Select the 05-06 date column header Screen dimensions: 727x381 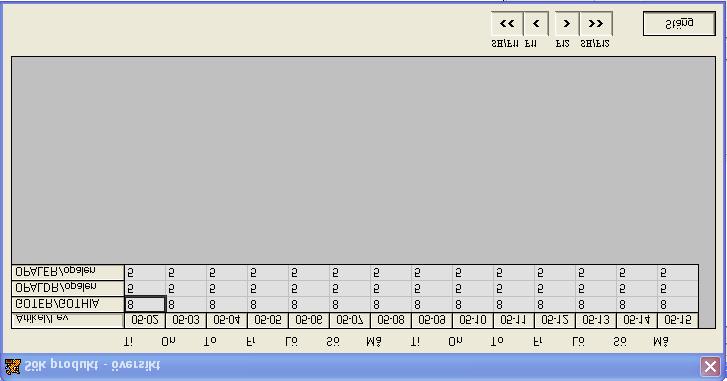(x=309, y=320)
